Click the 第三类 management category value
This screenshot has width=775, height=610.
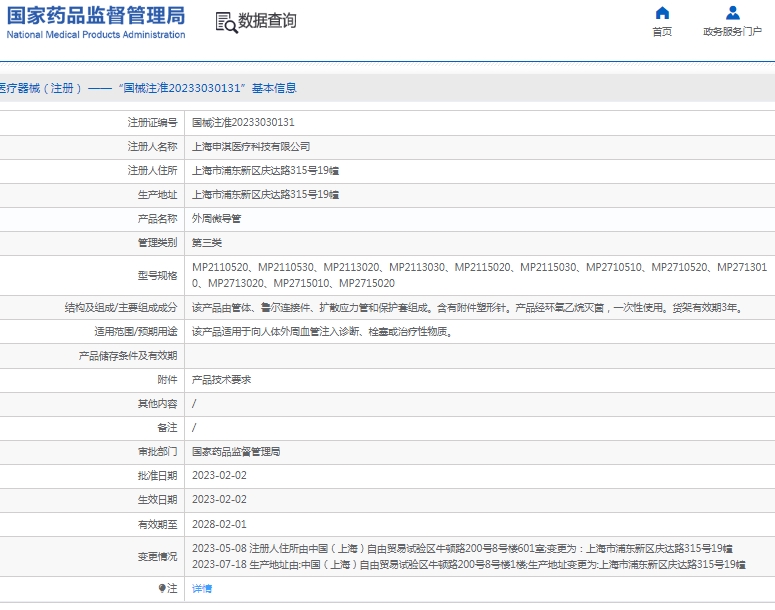(x=207, y=243)
